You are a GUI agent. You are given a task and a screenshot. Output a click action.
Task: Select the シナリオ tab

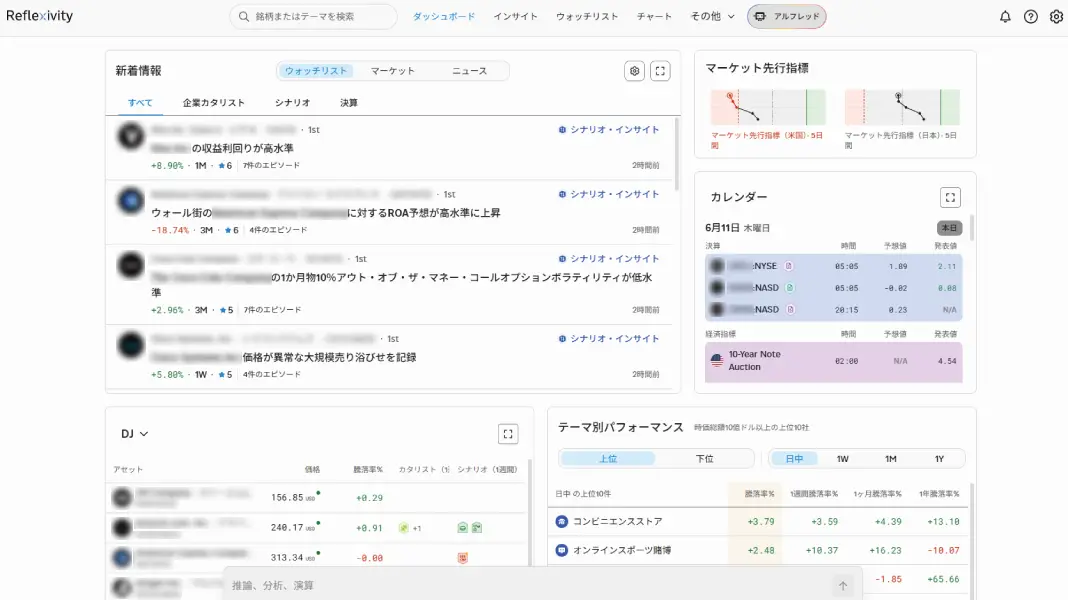292,103
